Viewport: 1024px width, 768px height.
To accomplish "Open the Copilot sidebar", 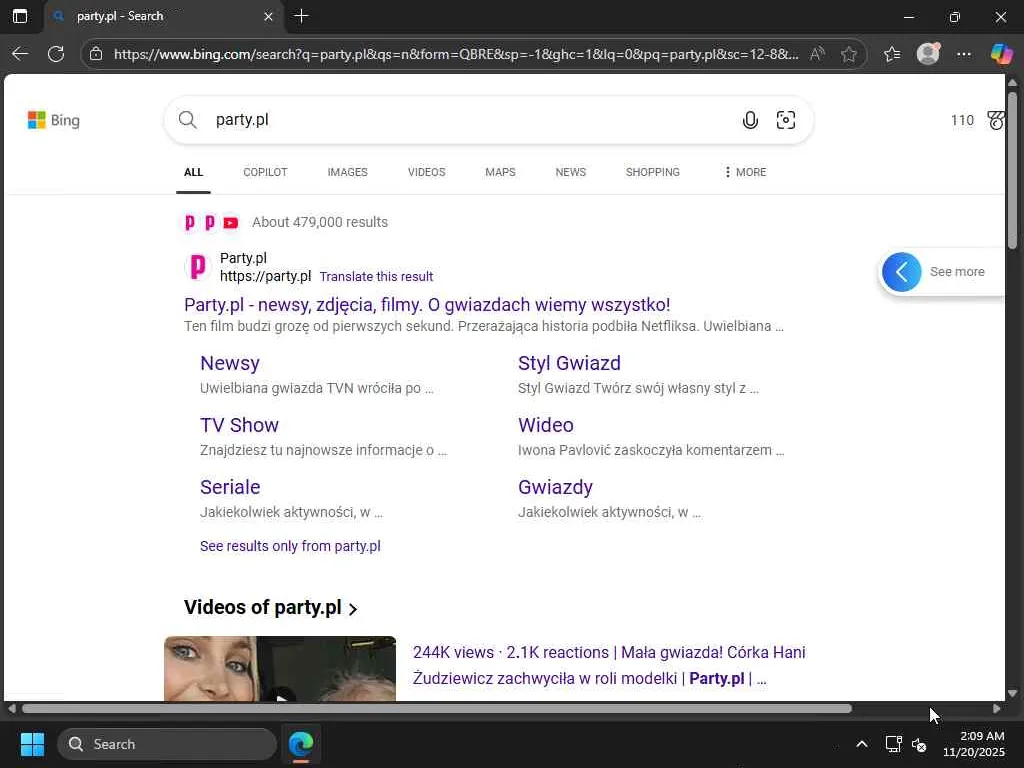I will tap(1000, 54).
